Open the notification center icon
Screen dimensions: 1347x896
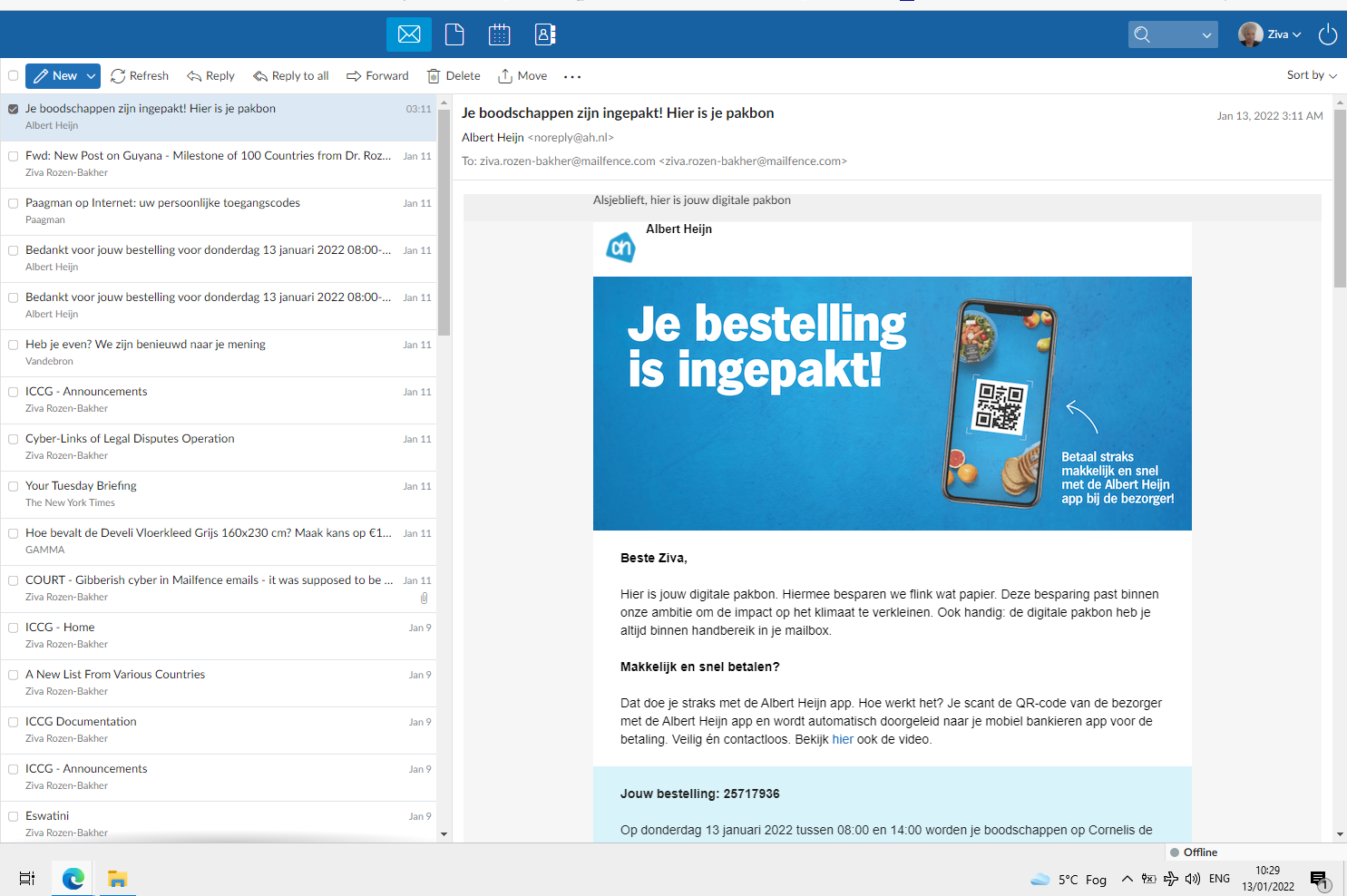pos(1320,879)
